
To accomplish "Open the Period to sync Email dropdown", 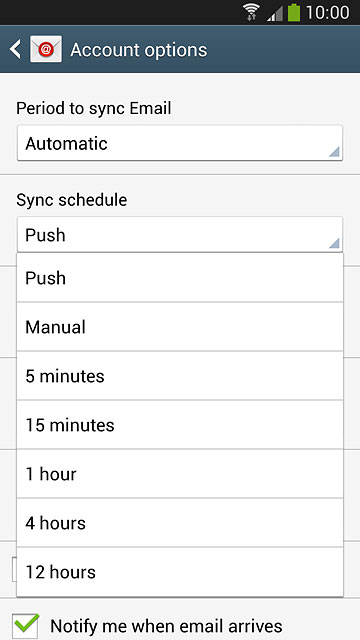I will (x=180, y=143).
